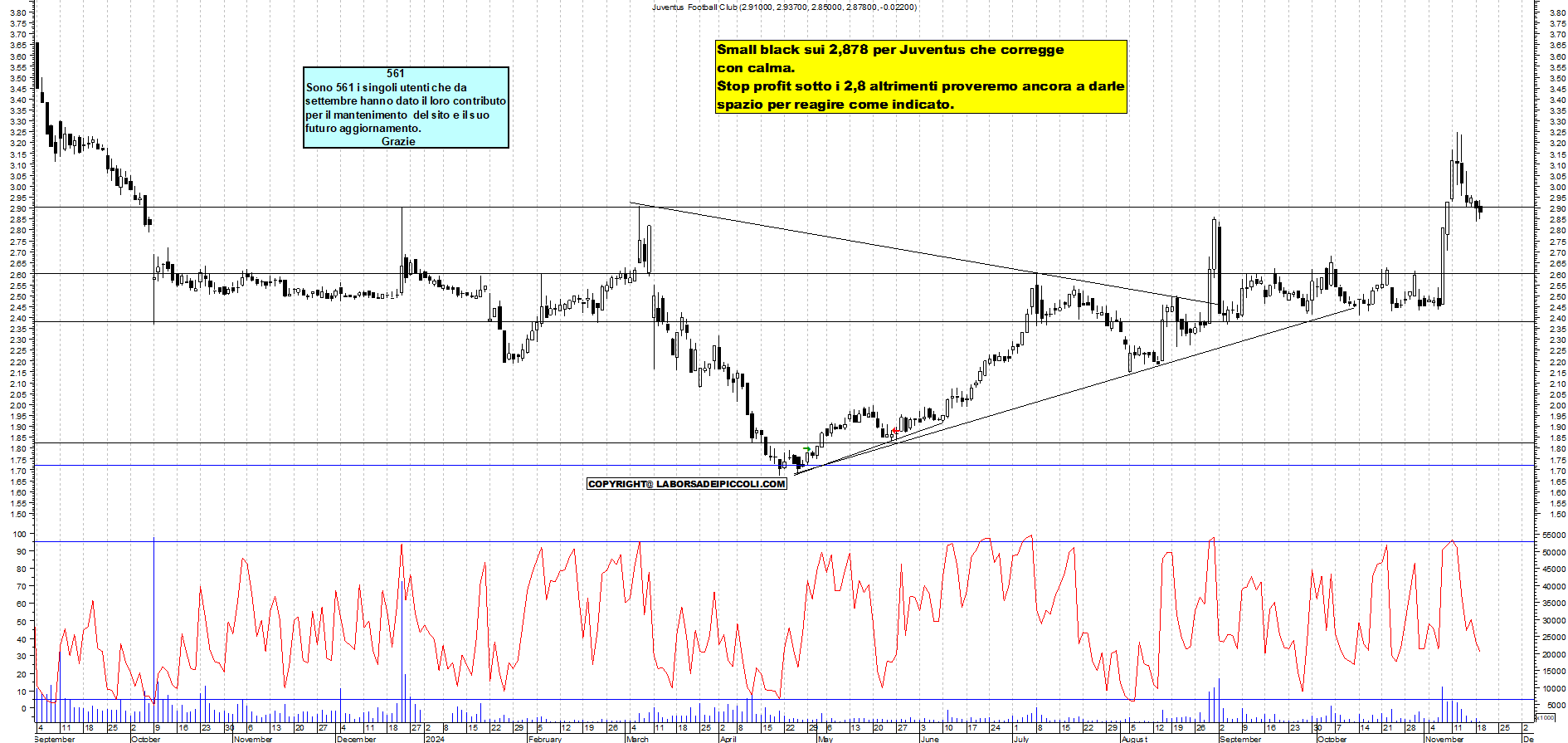Click the 'April' month label
This screenshot has width=1568, height=743.
pos(728,739)
